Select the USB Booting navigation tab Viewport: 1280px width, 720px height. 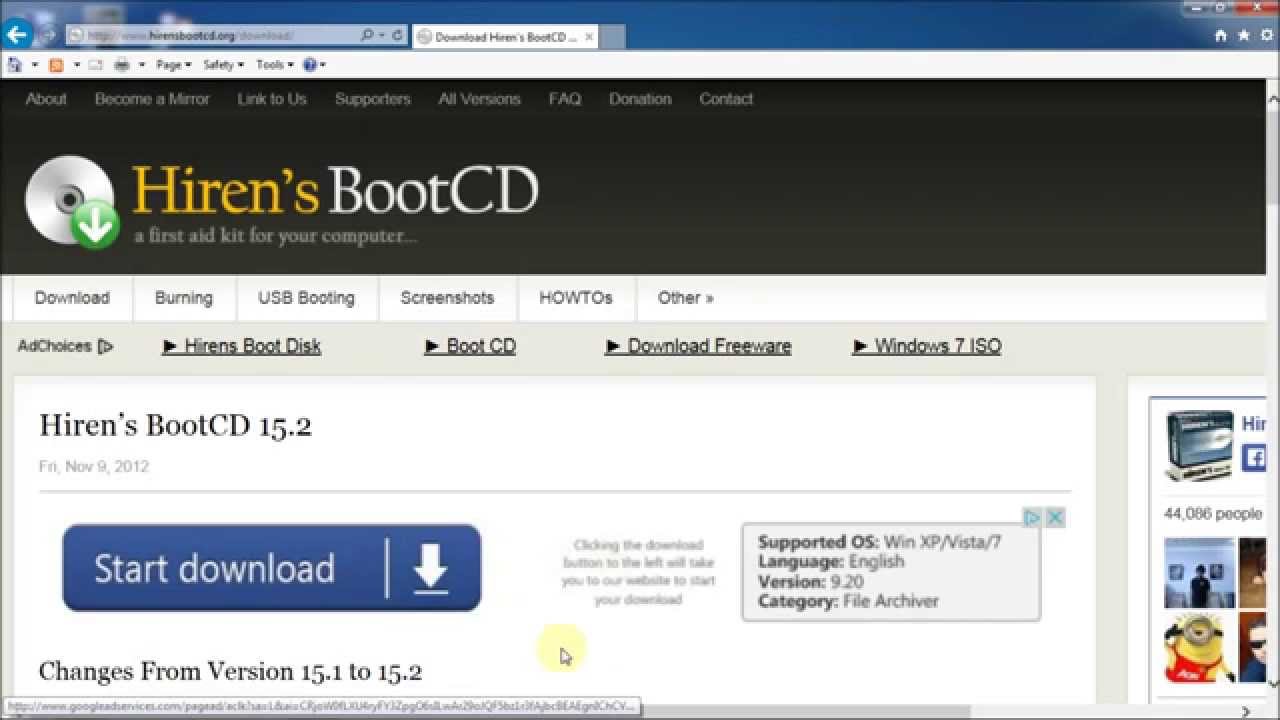[x=306, y=298]
